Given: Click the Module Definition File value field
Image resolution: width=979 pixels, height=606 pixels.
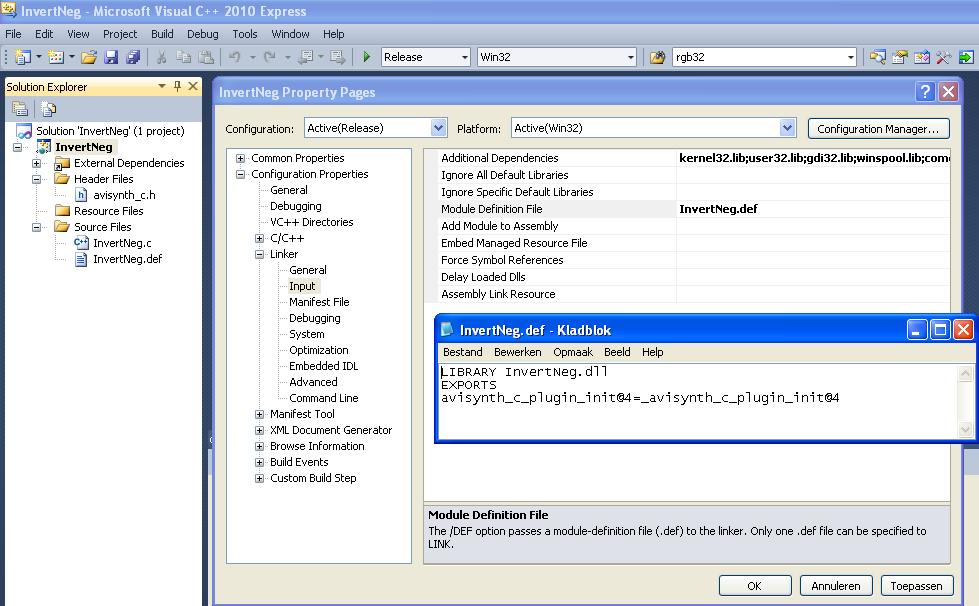Looking at the screenshot, I should click(x=813, y=209).
